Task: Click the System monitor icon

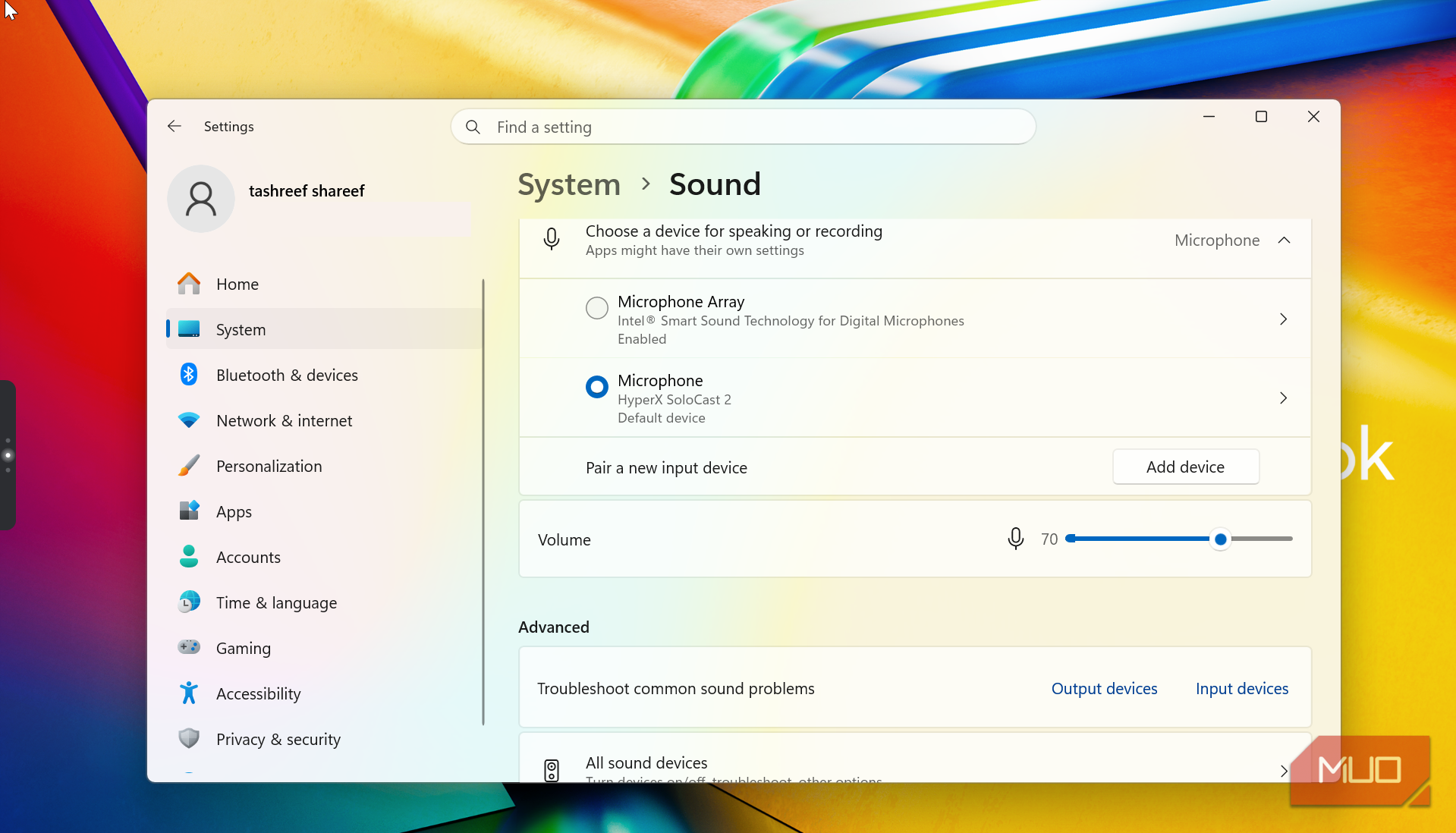Action: (x=189, y=329)
